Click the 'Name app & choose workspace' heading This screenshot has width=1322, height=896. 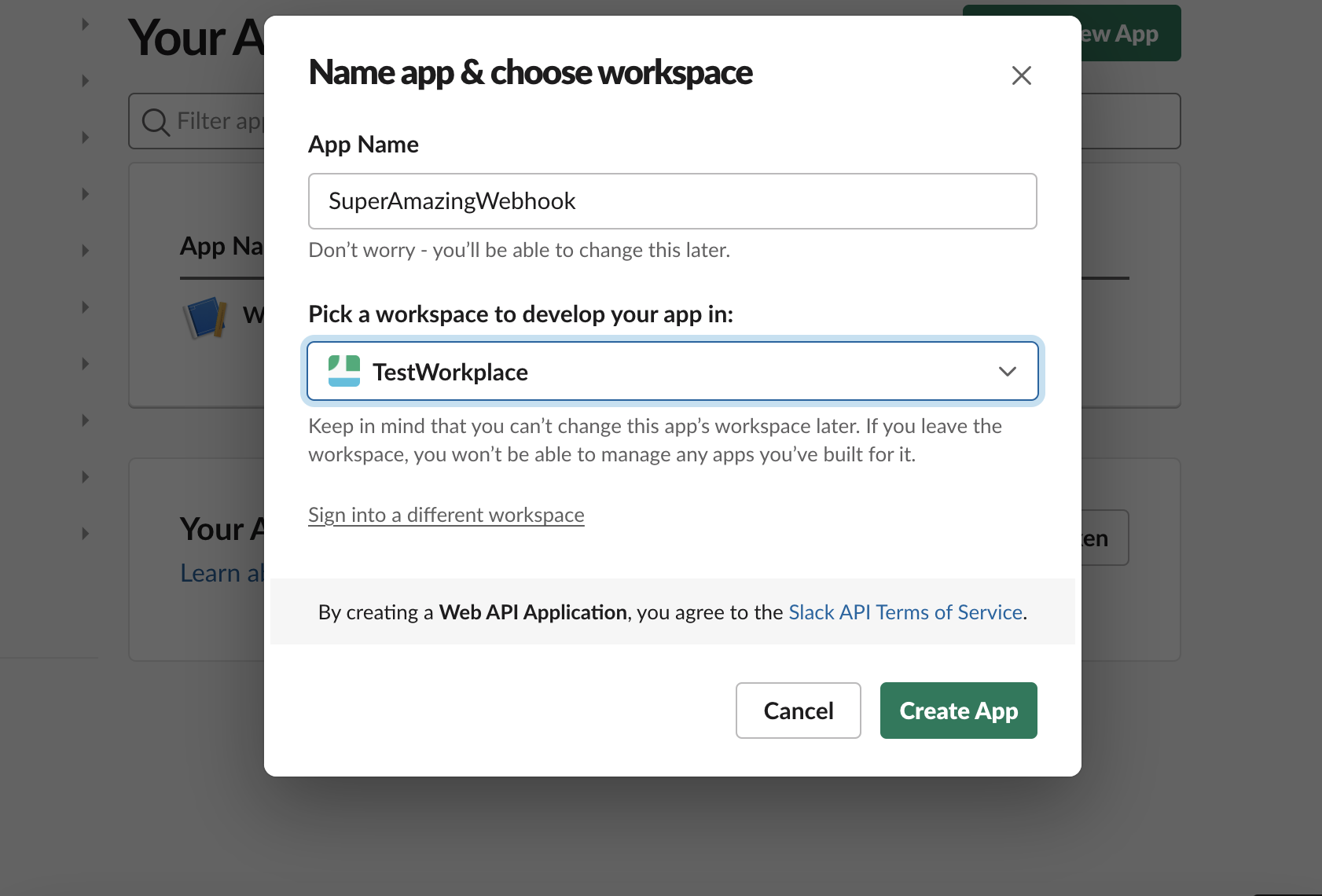tap(531, 72)
